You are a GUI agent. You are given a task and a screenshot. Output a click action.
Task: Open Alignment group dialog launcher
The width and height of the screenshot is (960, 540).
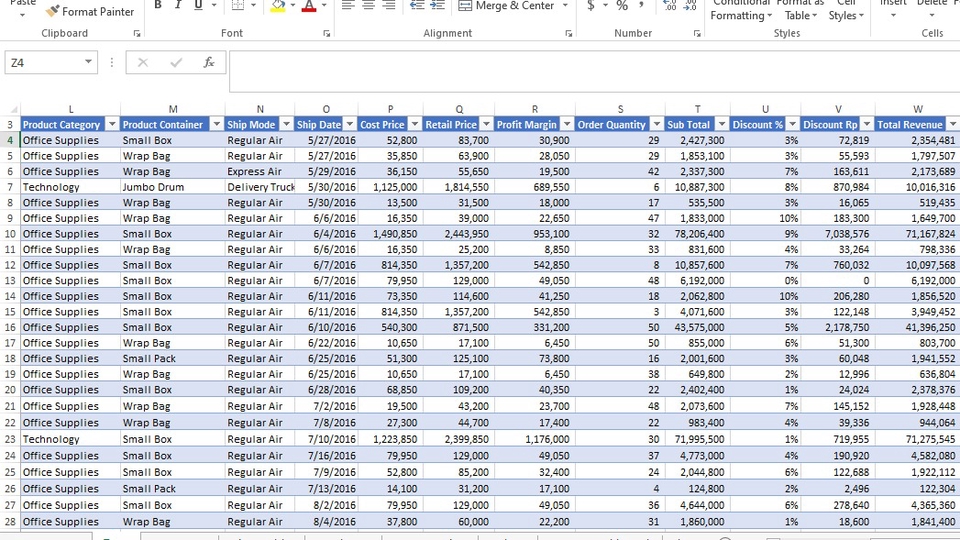(x=568, y=34)
